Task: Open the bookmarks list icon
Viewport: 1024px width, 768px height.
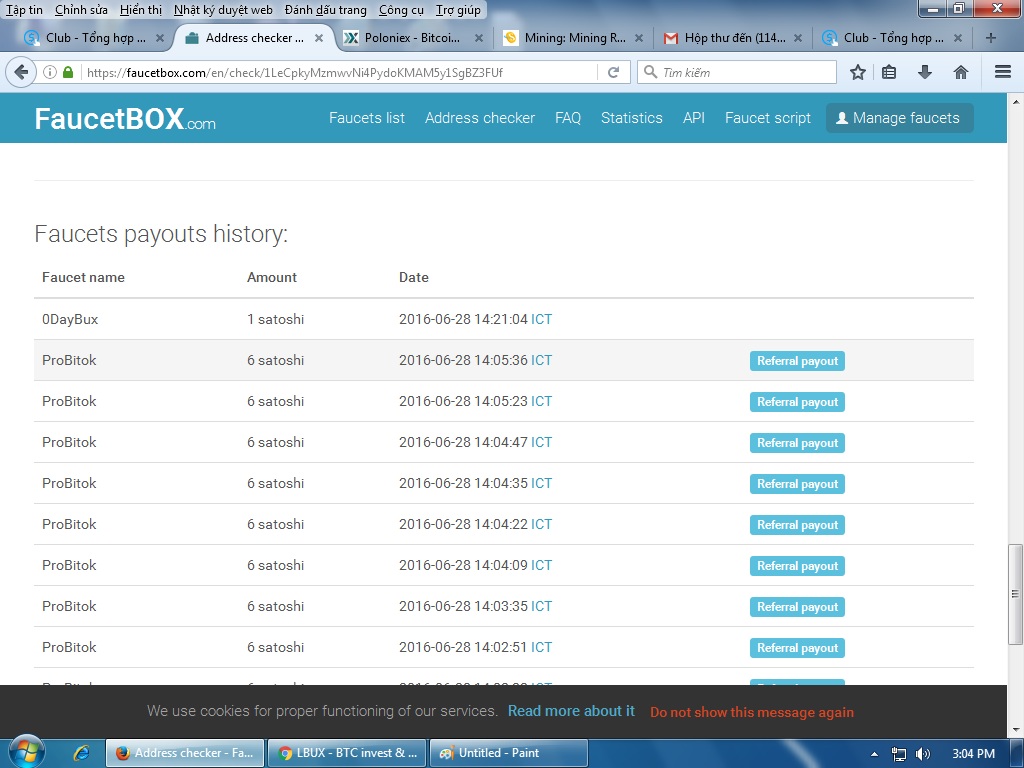Action: (890, 73)
